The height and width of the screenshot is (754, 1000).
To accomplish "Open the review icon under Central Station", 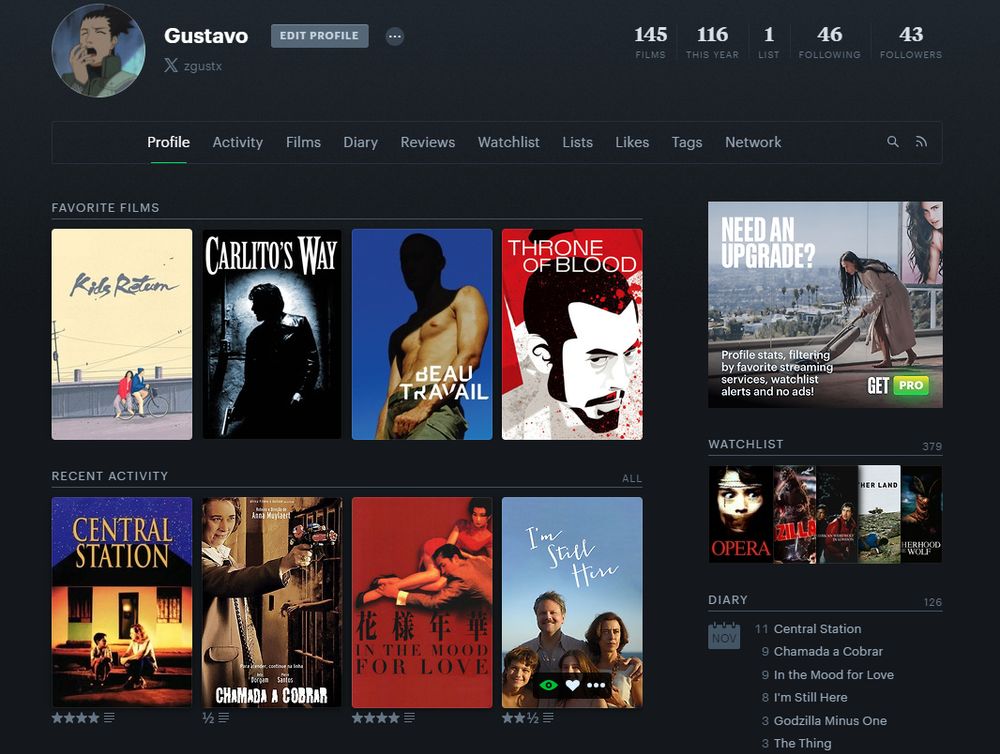I will pos(109,718).
